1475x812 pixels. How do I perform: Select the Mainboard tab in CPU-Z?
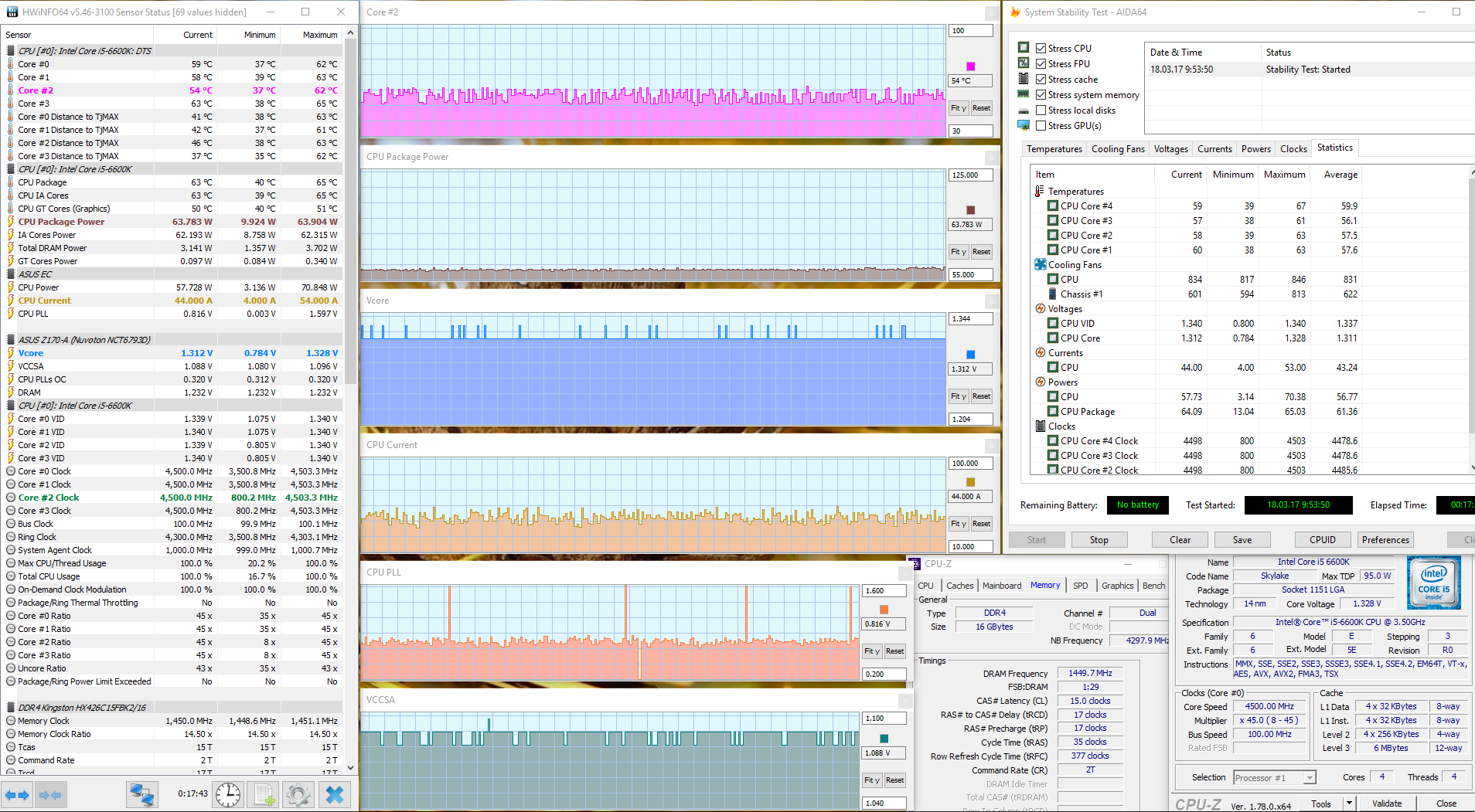click(1002, 586)
